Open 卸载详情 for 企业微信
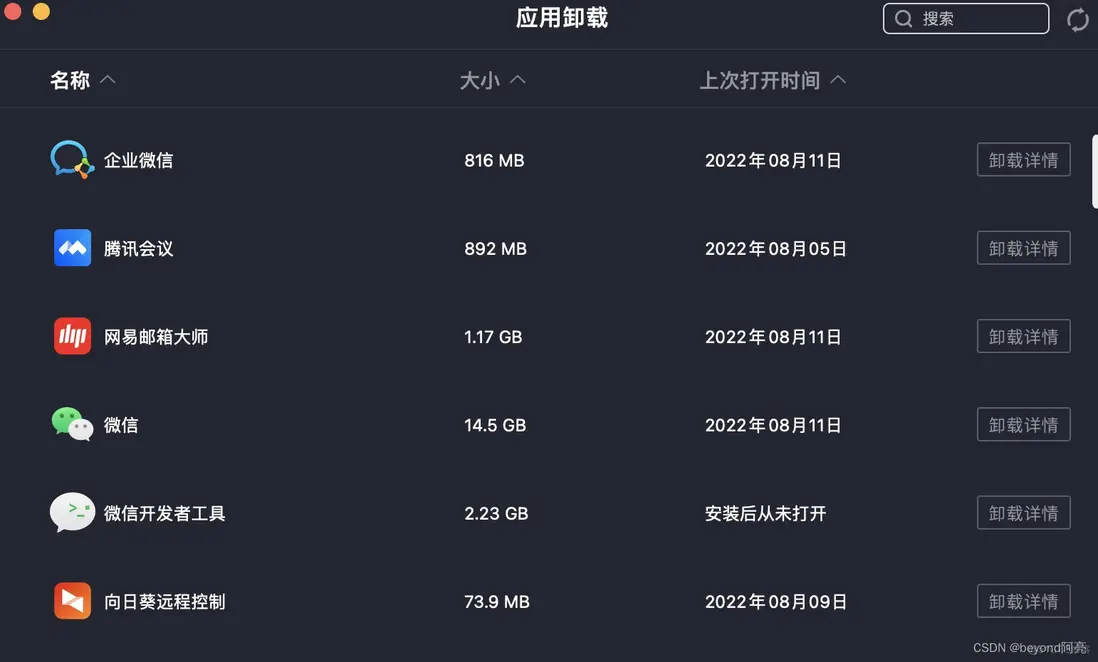The width and height of the screenshot is (1098, 662). [x=1023, y=160]
